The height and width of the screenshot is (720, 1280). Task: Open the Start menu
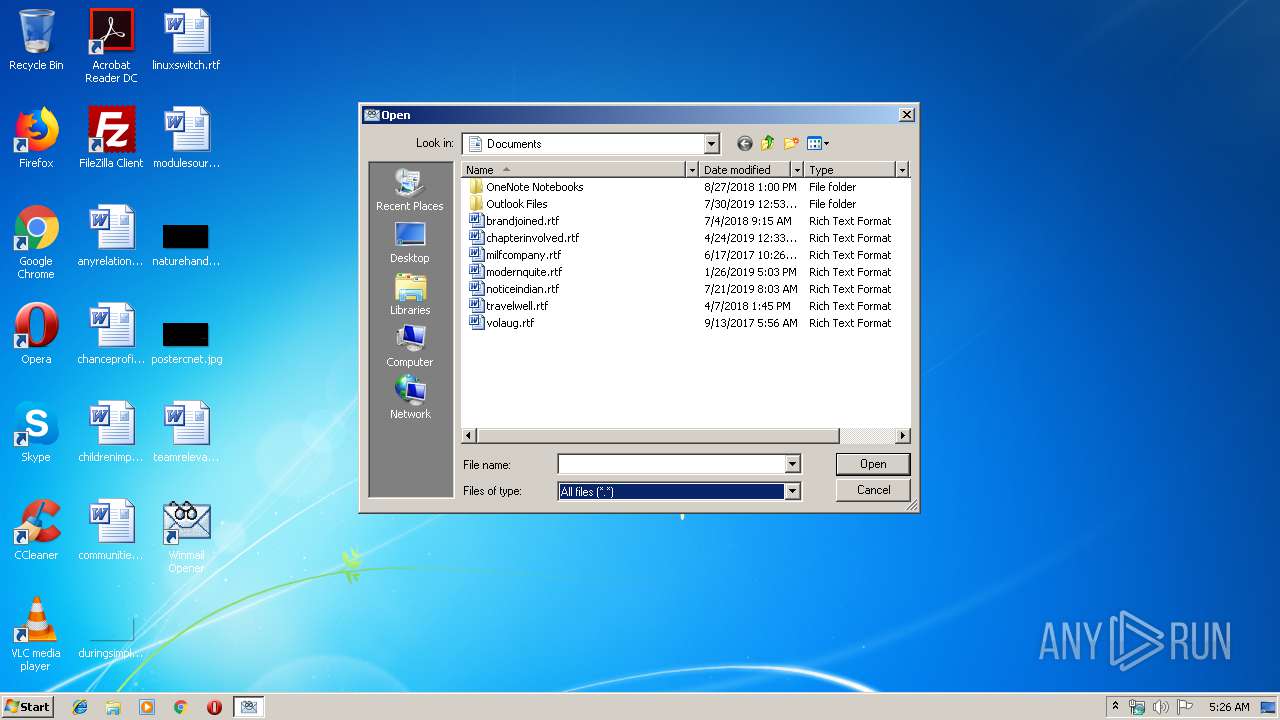click(27, 707)
